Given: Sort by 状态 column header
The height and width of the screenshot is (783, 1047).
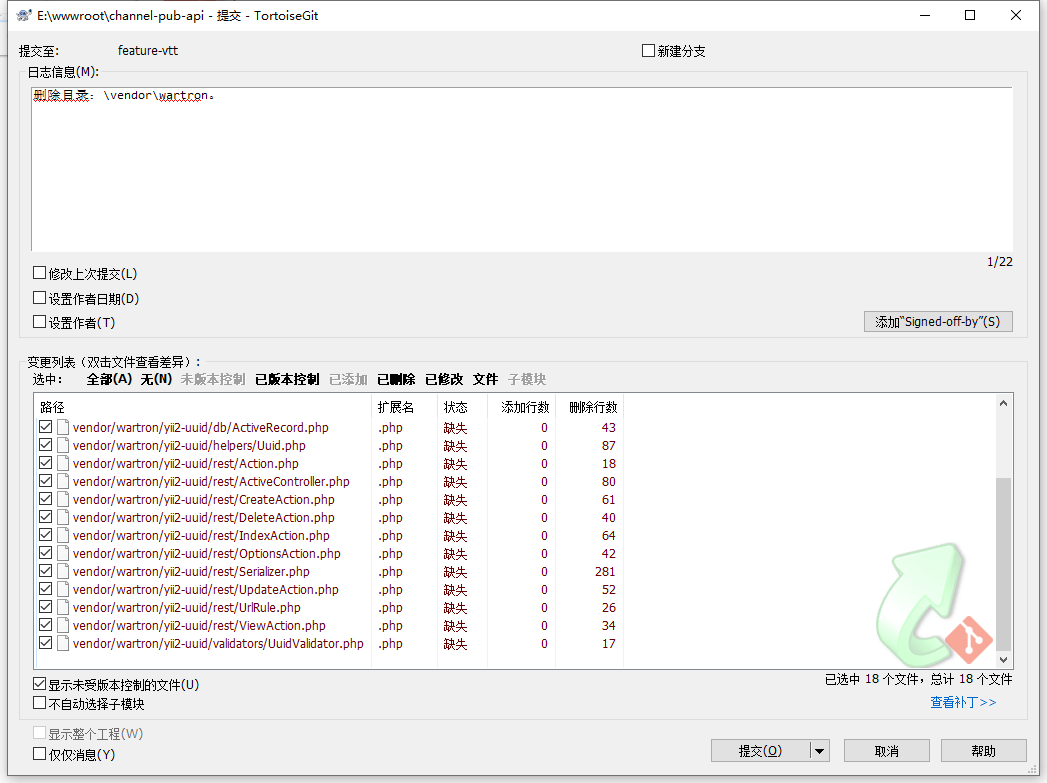Looking at the screenshot, I should coord(462,407).
